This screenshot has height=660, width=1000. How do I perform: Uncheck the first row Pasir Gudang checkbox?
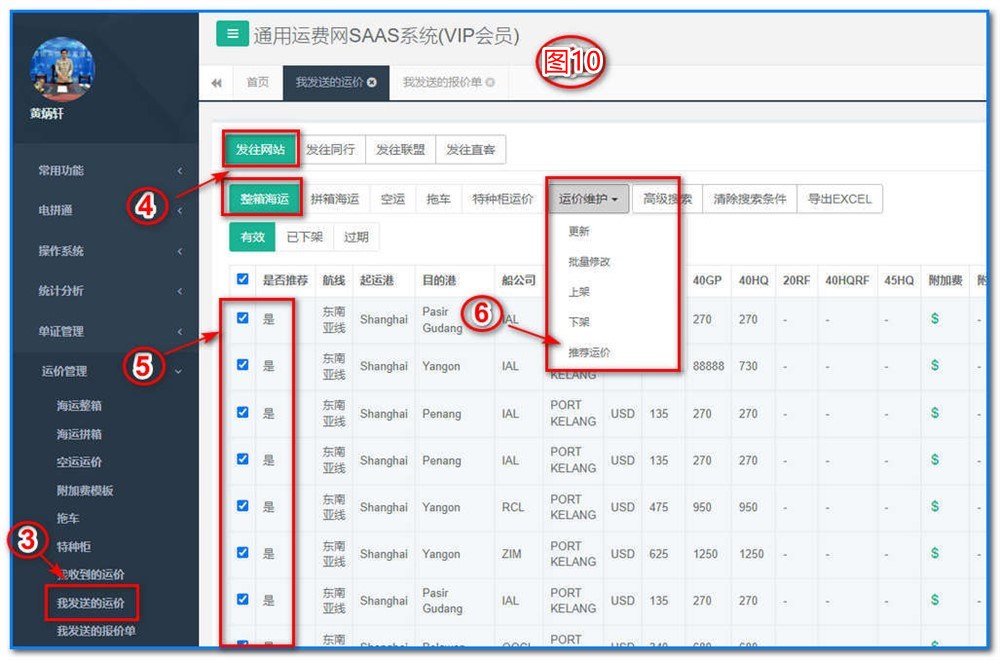coord(242,318)
